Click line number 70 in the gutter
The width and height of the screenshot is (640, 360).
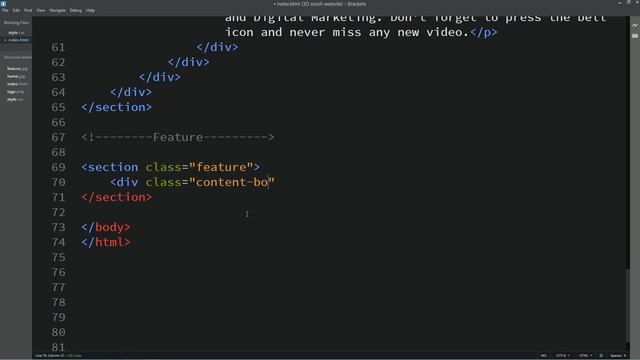tap(58, 182)
